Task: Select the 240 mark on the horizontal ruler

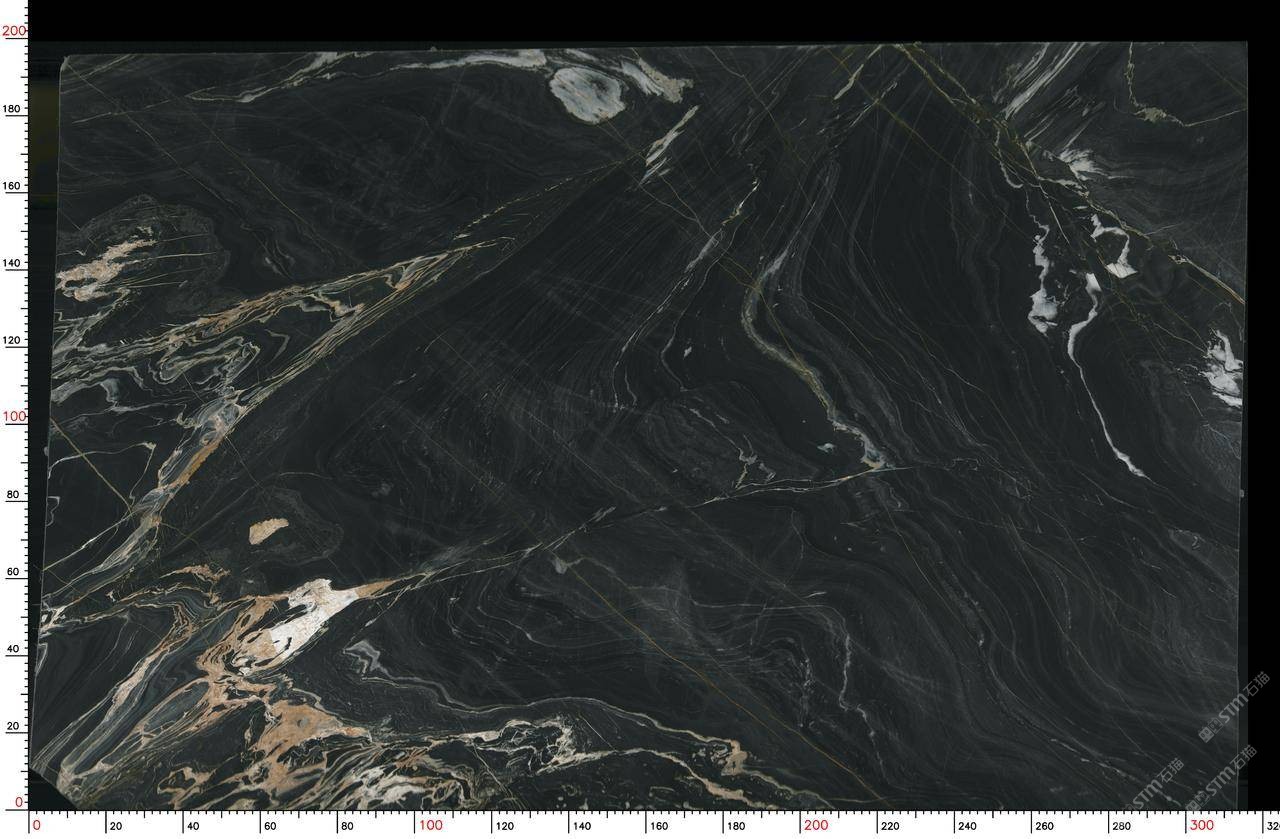Action: pos(967,826)
